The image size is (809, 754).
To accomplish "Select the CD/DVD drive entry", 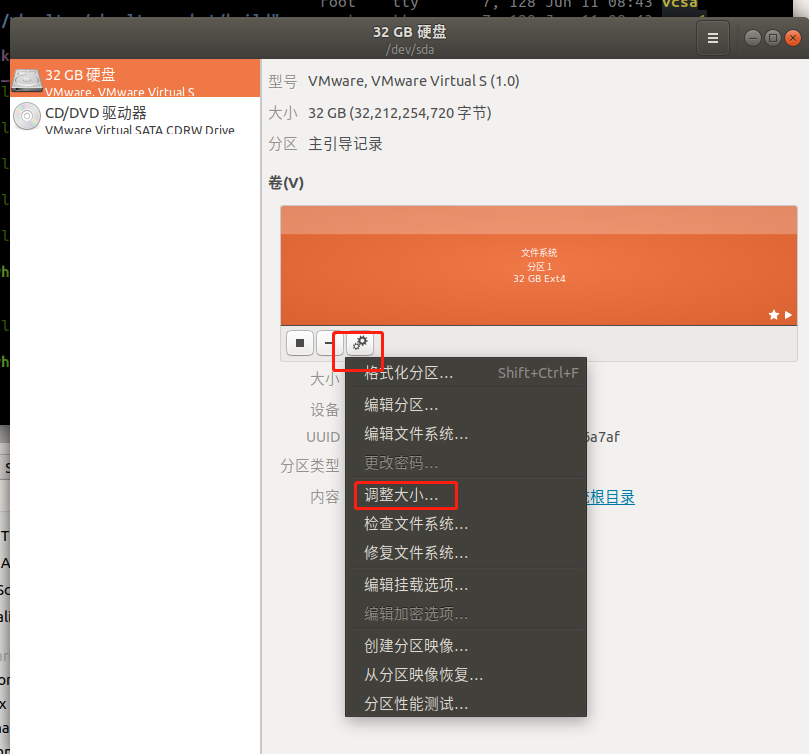I will click(135, 117).
